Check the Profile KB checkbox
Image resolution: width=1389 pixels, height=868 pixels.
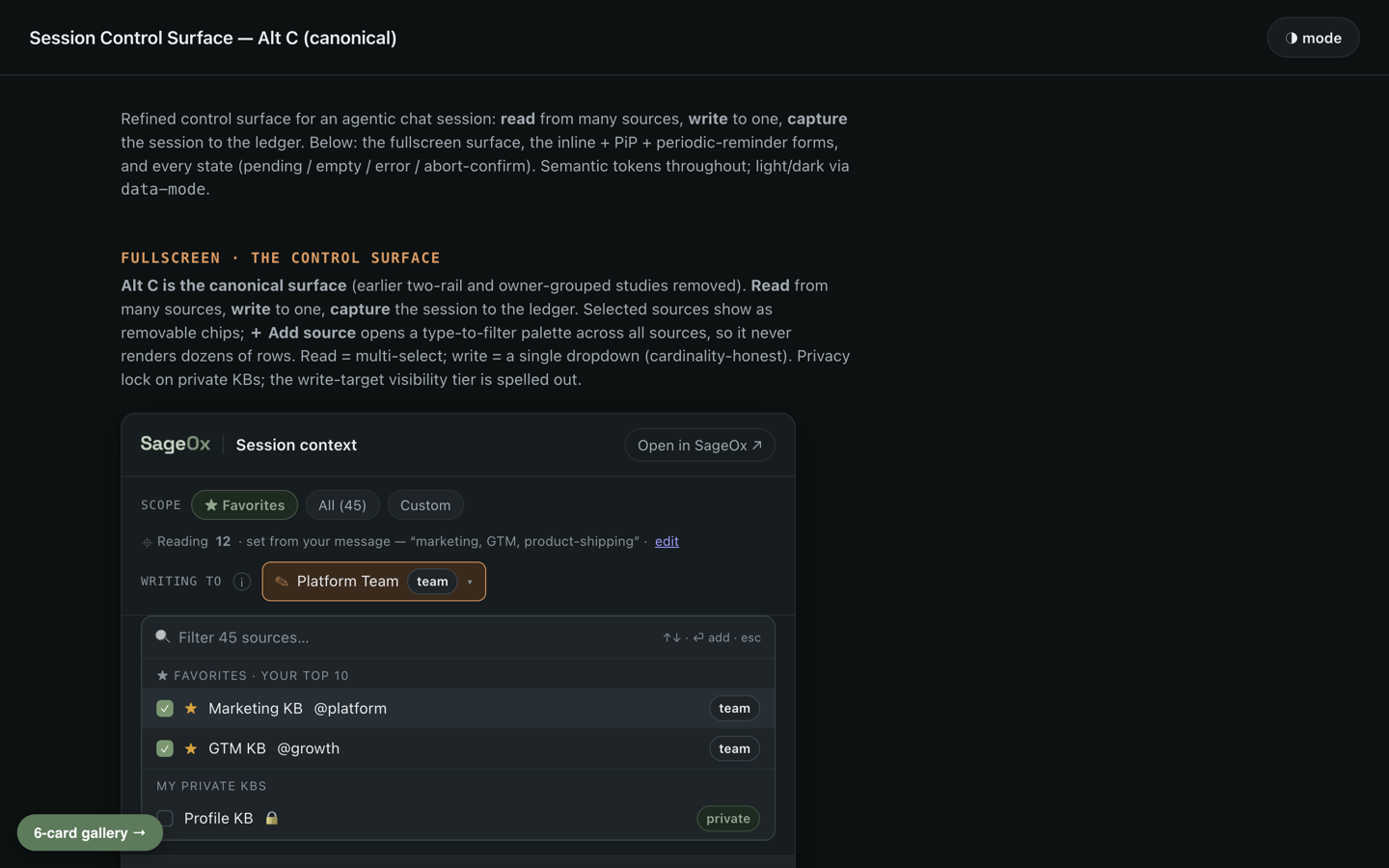[x=165, y=818]
